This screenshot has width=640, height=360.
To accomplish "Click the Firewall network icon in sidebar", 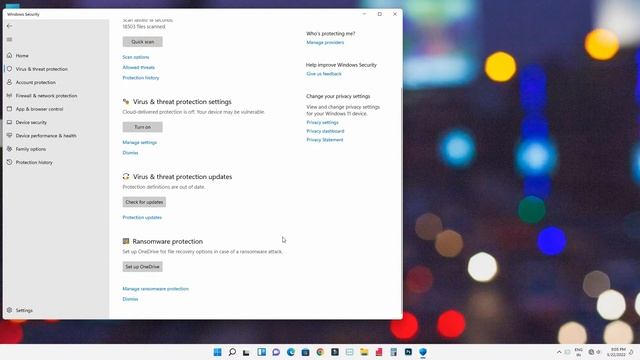I will 9,96.
